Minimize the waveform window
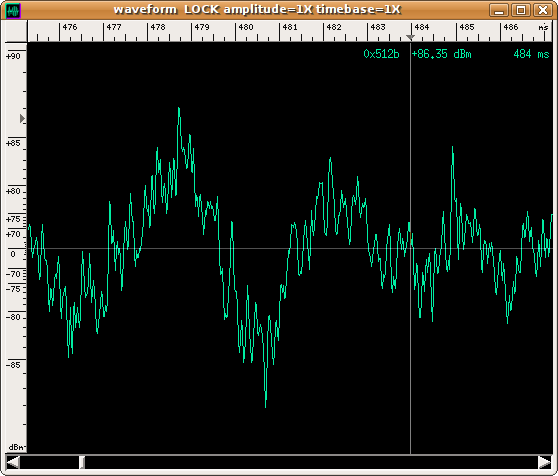558x476 pixels. point(499,10)
